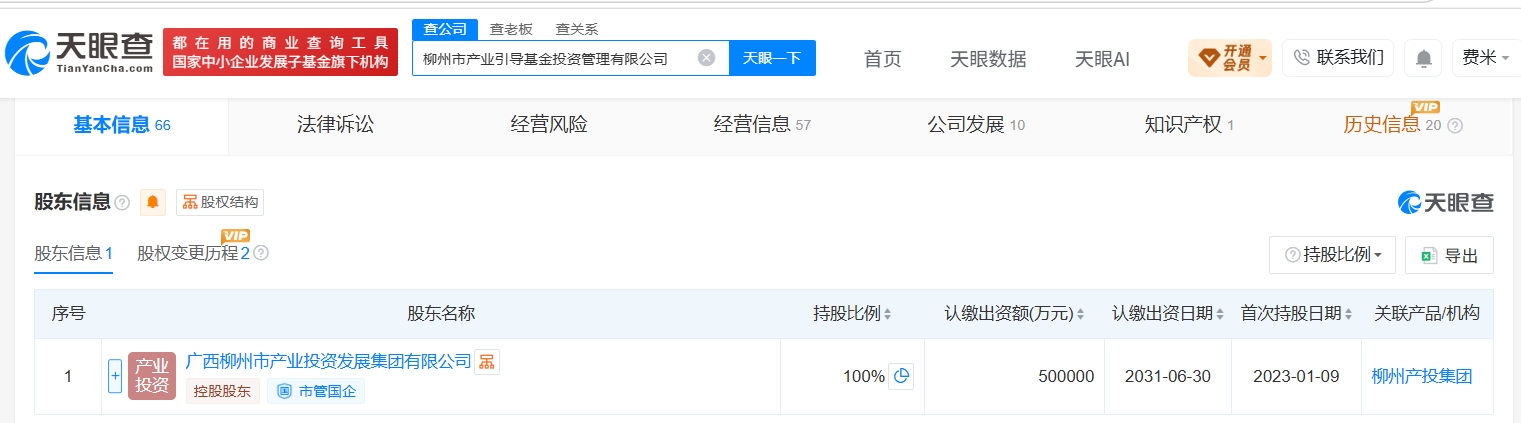Image resolution: width=1521 pixels, height=423 pixels.
Task: Expand the shareholder row plus button
Action: pyautogui.click(x=115, y=376)
